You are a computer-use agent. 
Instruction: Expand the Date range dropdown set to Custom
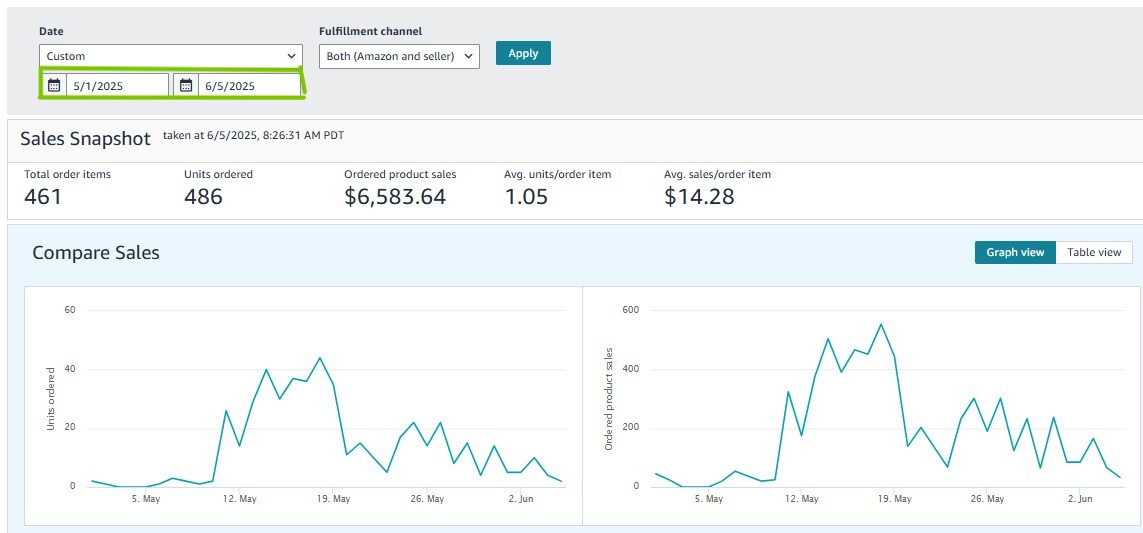click(x=171, y=56)
